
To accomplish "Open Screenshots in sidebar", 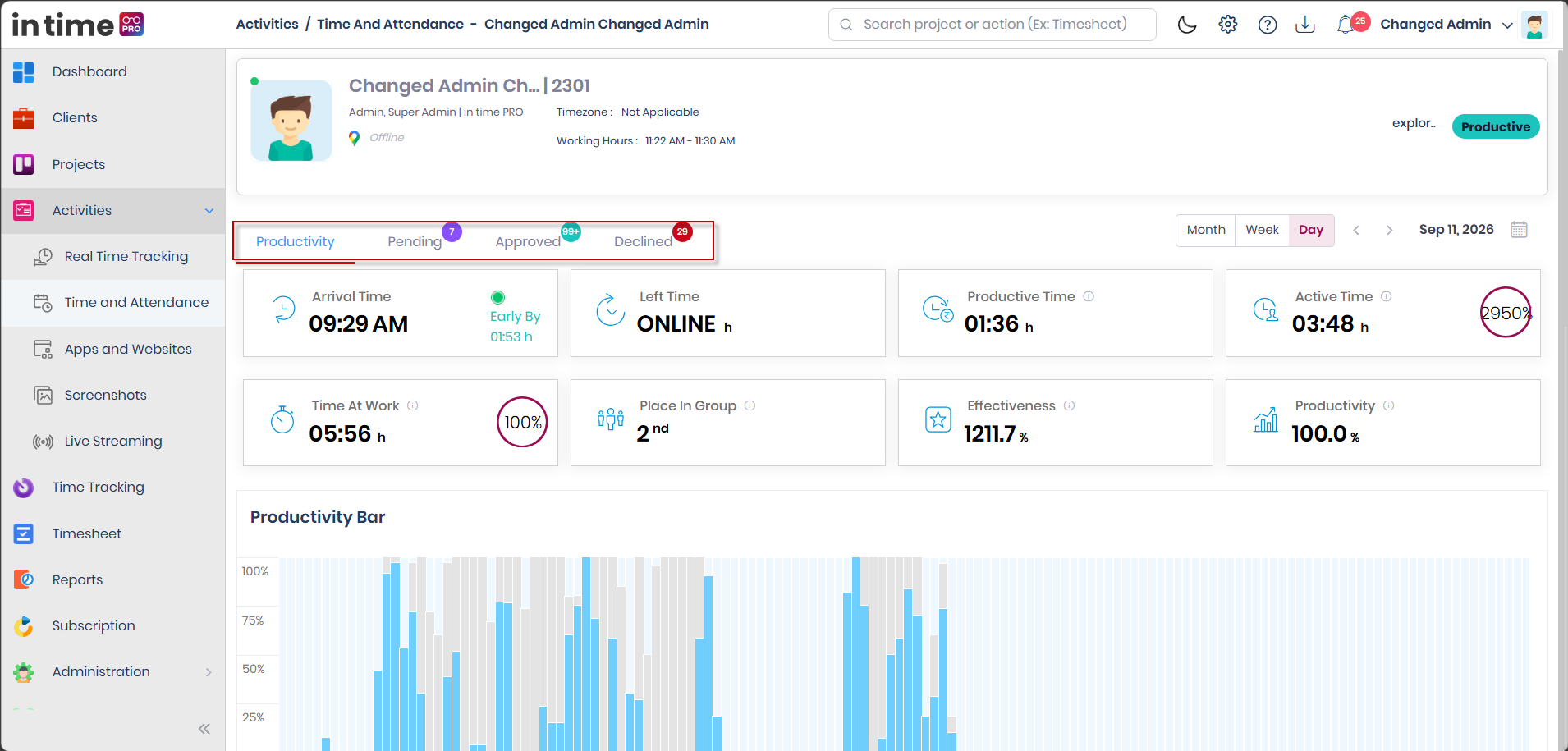I will click(106, 395).
